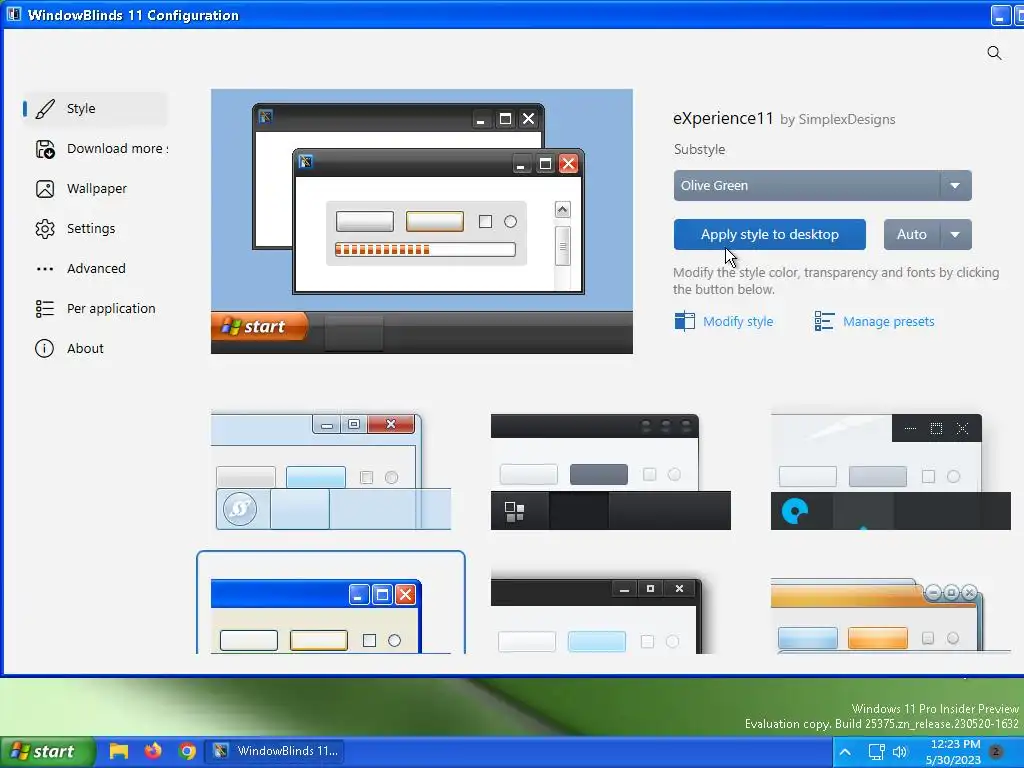Click the Manage presets icon
This screenshot has width=1024, height=768.
click(x=824, y=321)
